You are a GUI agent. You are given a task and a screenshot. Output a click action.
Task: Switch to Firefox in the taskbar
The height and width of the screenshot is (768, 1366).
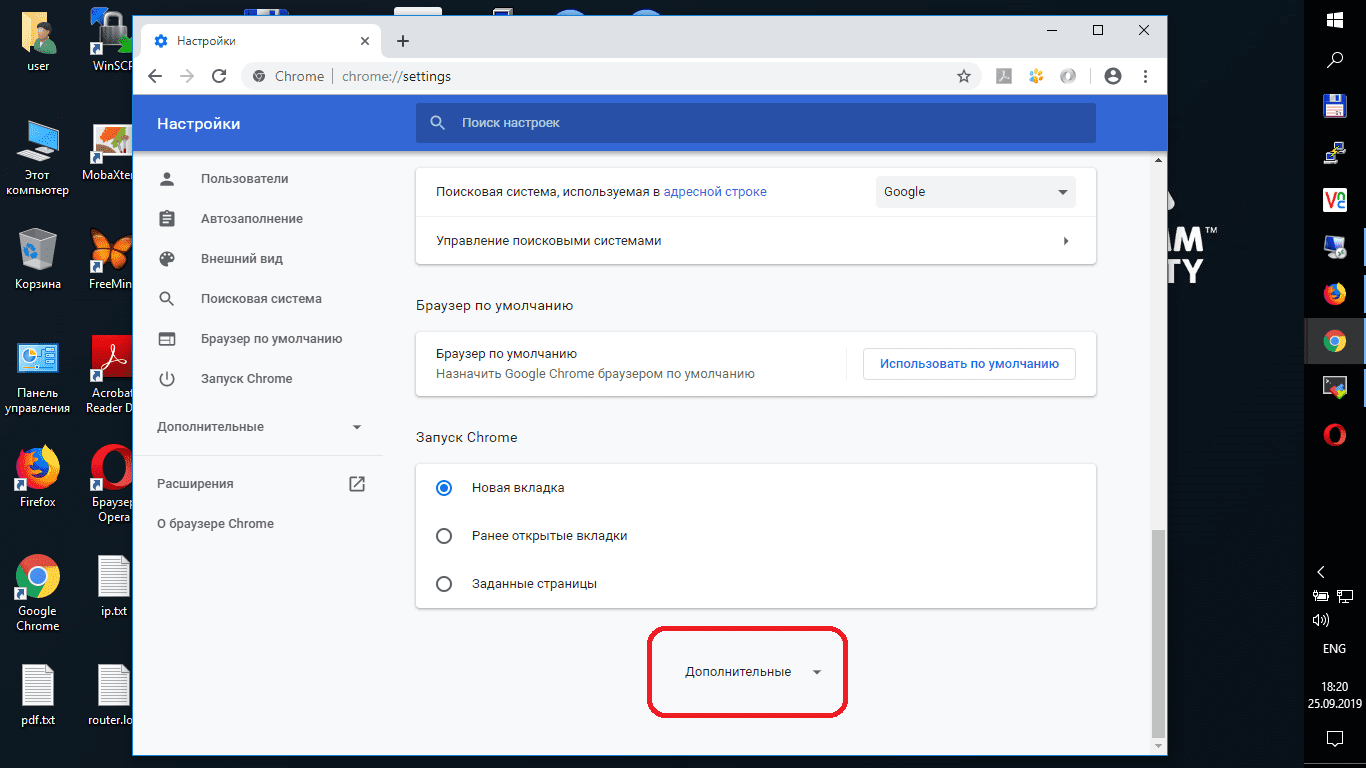1335,294
